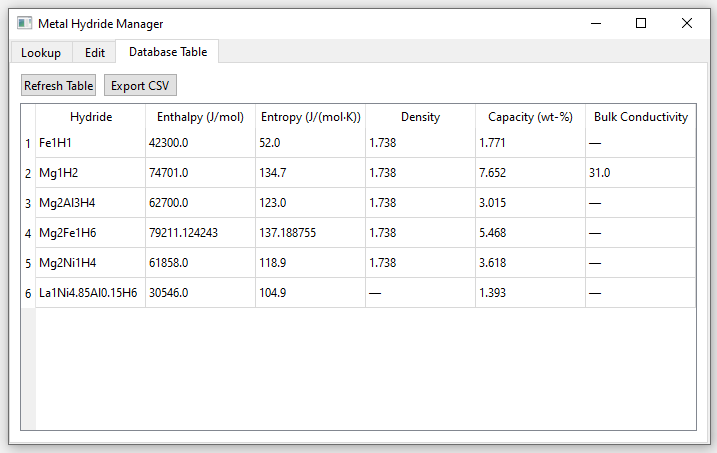Maximize the Metal Hydride Manager window
Screen dimensions: 717x453
click(641, 23)
